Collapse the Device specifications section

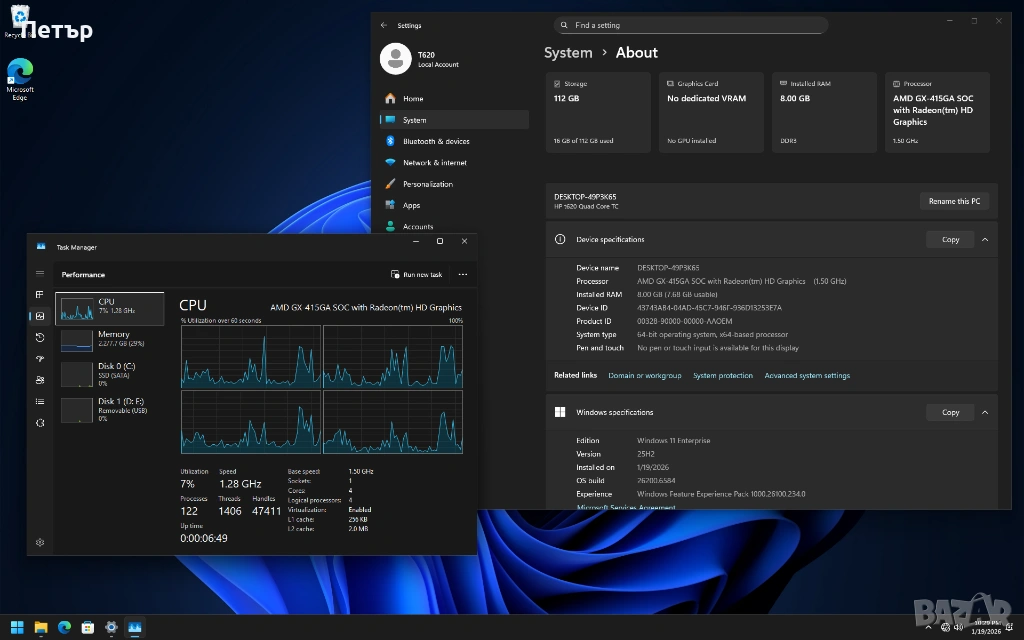(x=984, y=240)
